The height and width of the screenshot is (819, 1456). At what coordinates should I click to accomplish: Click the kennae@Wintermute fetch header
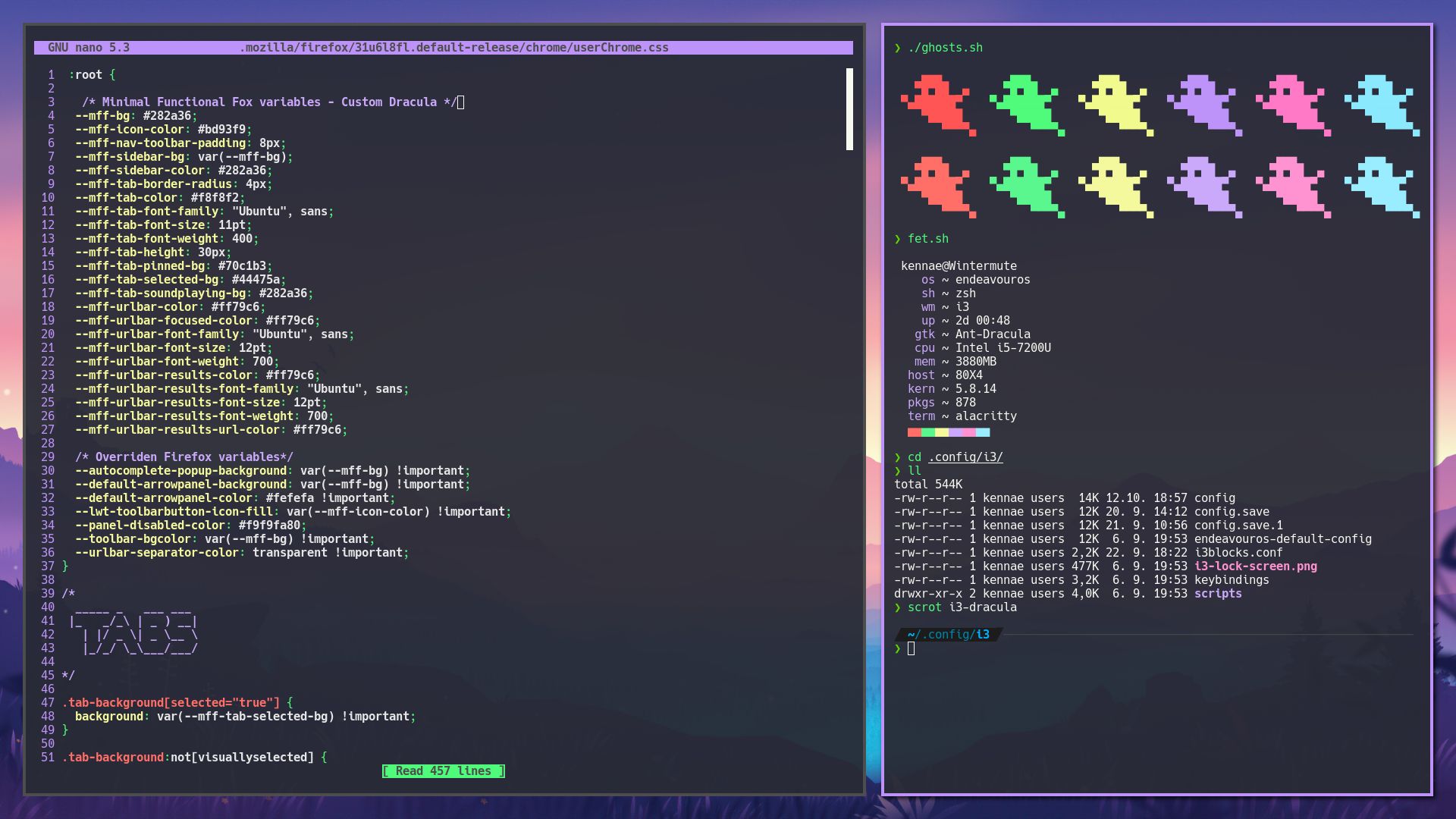click(959, 265)
